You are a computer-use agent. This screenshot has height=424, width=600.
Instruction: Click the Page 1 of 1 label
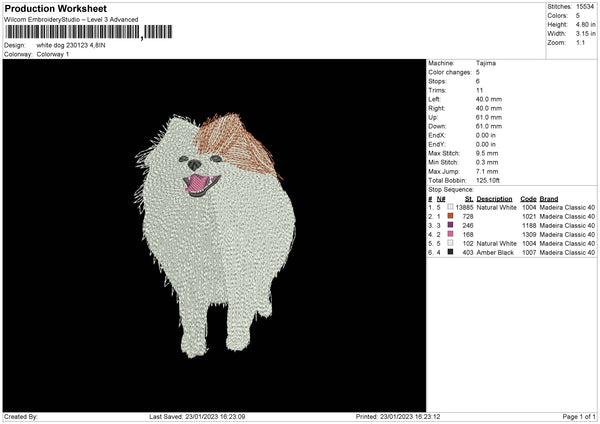579,417
